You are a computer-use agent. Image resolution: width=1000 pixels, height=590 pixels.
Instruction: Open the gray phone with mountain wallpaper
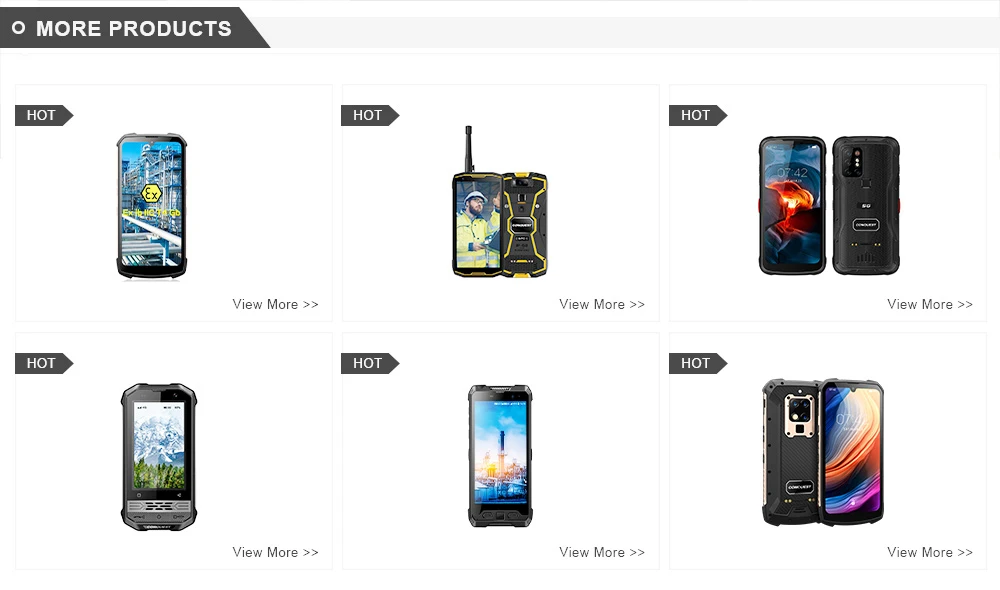(159, 457)
